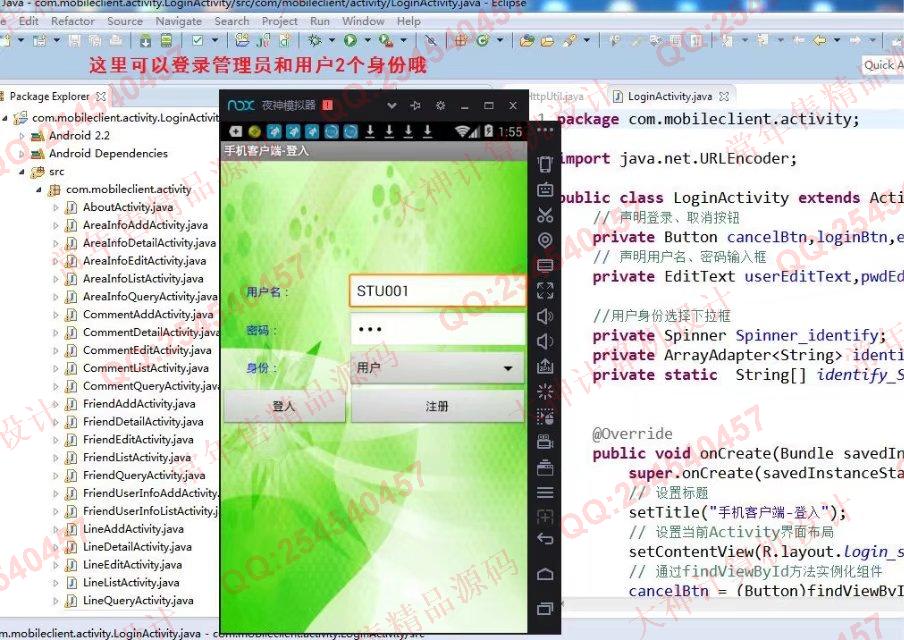The image size is (904, 640).
Task: Collapse the com.mobileclient.activity package node
Action: [39, 190]
